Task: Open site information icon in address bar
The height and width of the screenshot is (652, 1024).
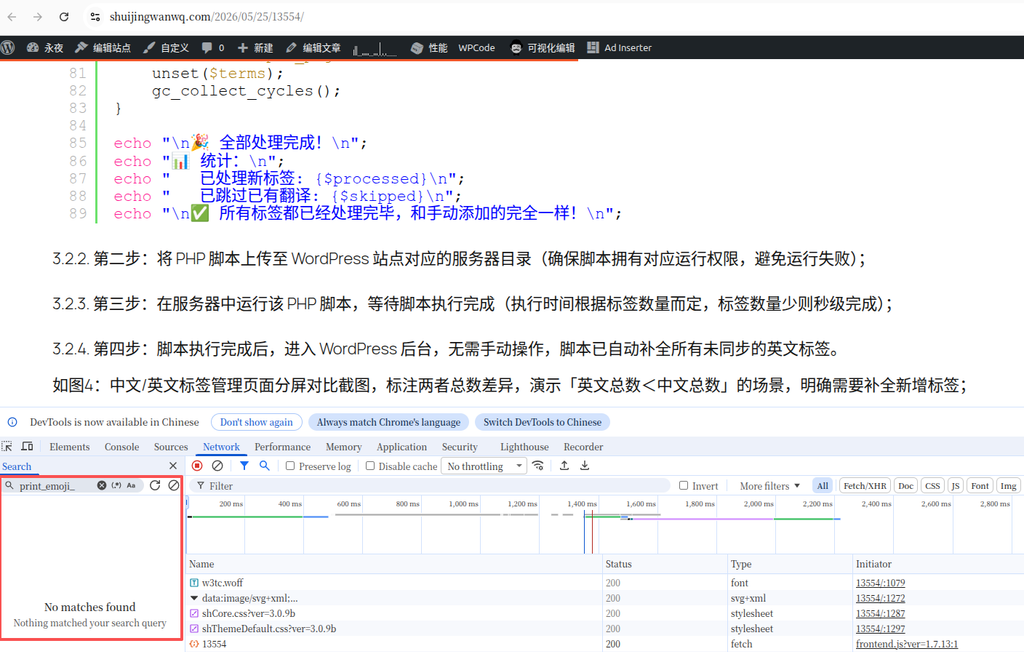Action: (x=95, y=17)
